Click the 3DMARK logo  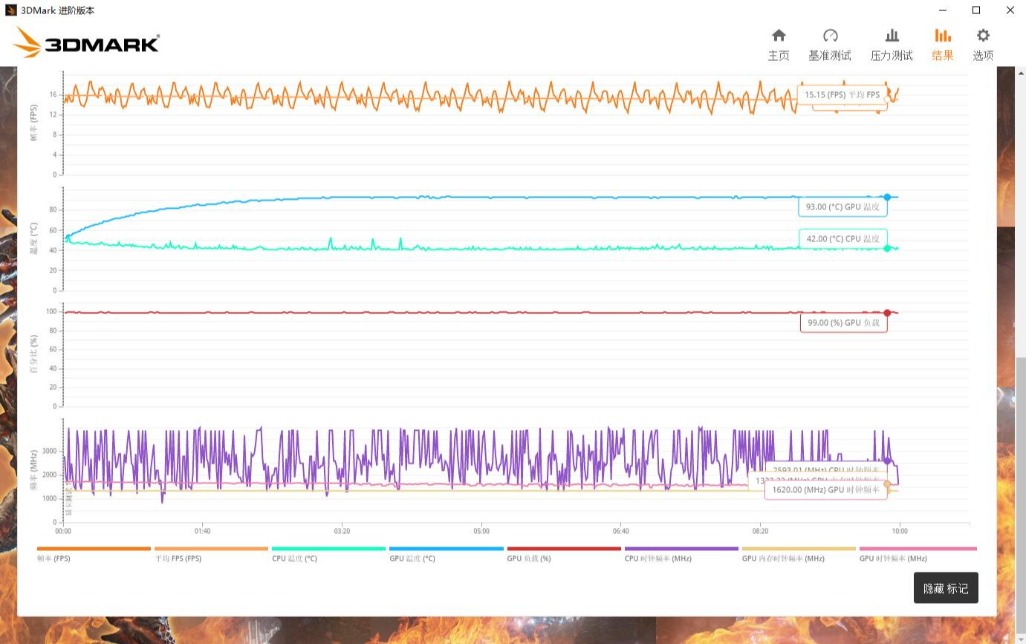coord(86,43)
